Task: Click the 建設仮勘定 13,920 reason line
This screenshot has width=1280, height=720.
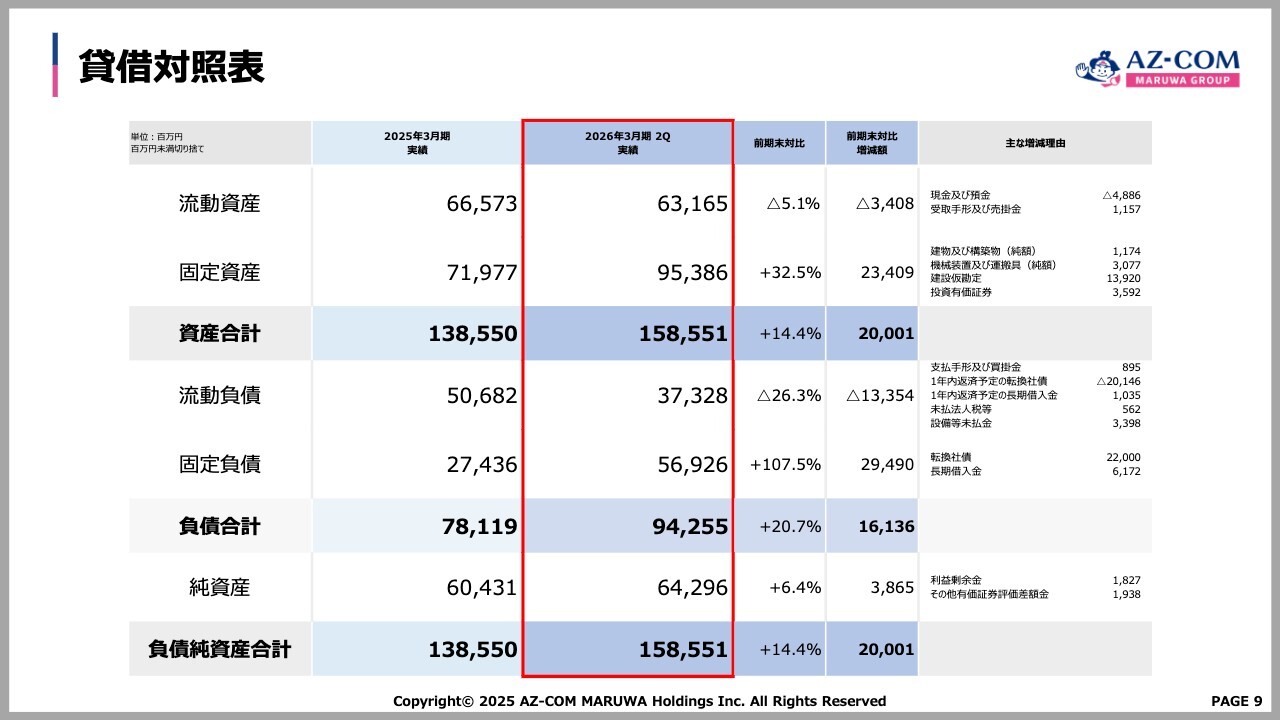Action: [x=1035, y=279]
